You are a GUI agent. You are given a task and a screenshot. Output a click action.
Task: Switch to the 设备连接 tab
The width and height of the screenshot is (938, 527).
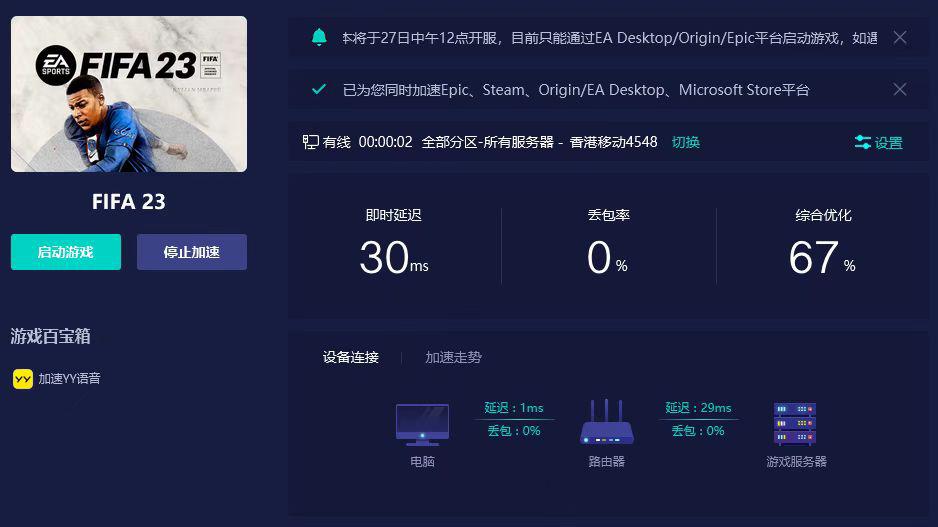(x=351, y=357)
